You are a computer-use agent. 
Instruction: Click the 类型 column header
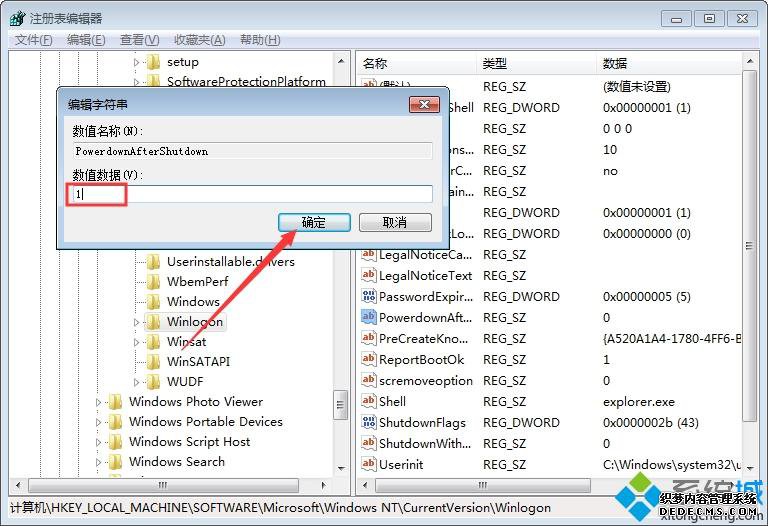tap(536, 64)
